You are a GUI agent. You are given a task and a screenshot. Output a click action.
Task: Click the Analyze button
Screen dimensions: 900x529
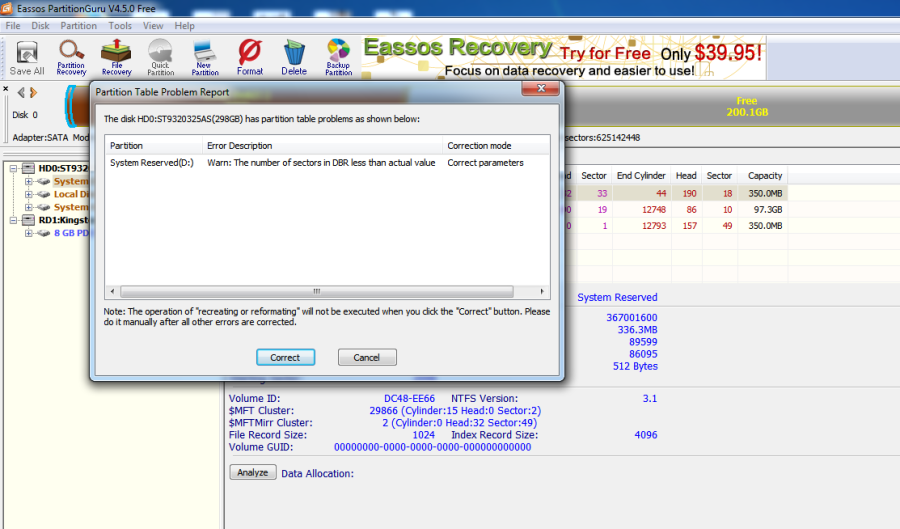click(253, 472)
